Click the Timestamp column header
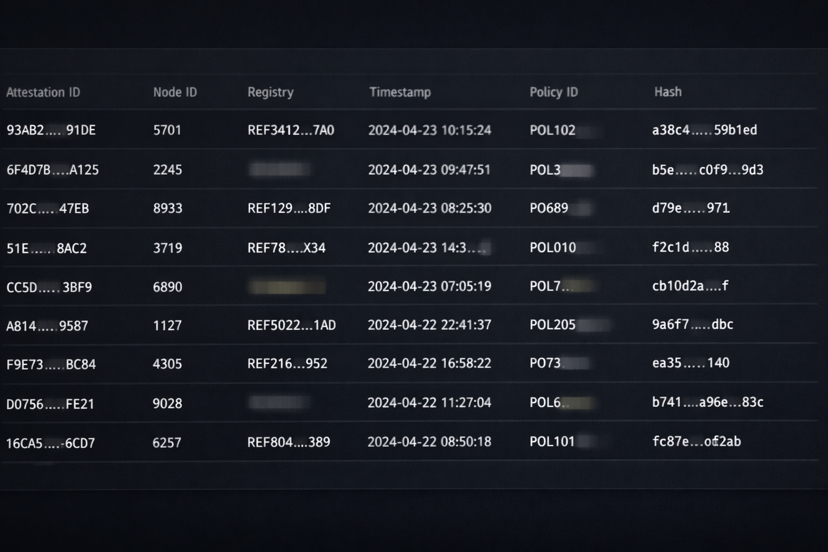Screen dimensions: 828x552 [x=400, y=92]
